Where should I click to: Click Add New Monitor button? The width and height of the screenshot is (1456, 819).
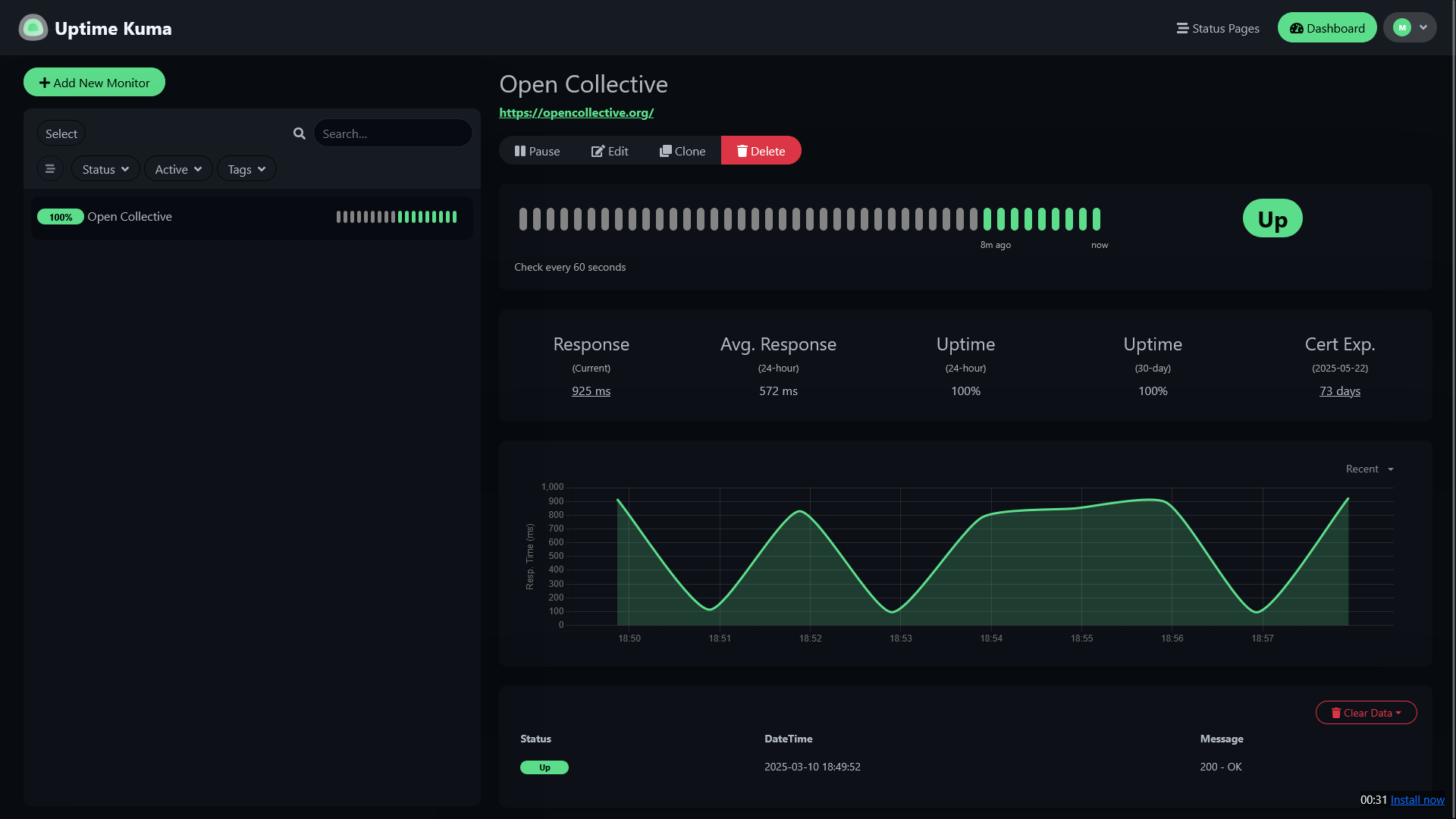point(94,83)
